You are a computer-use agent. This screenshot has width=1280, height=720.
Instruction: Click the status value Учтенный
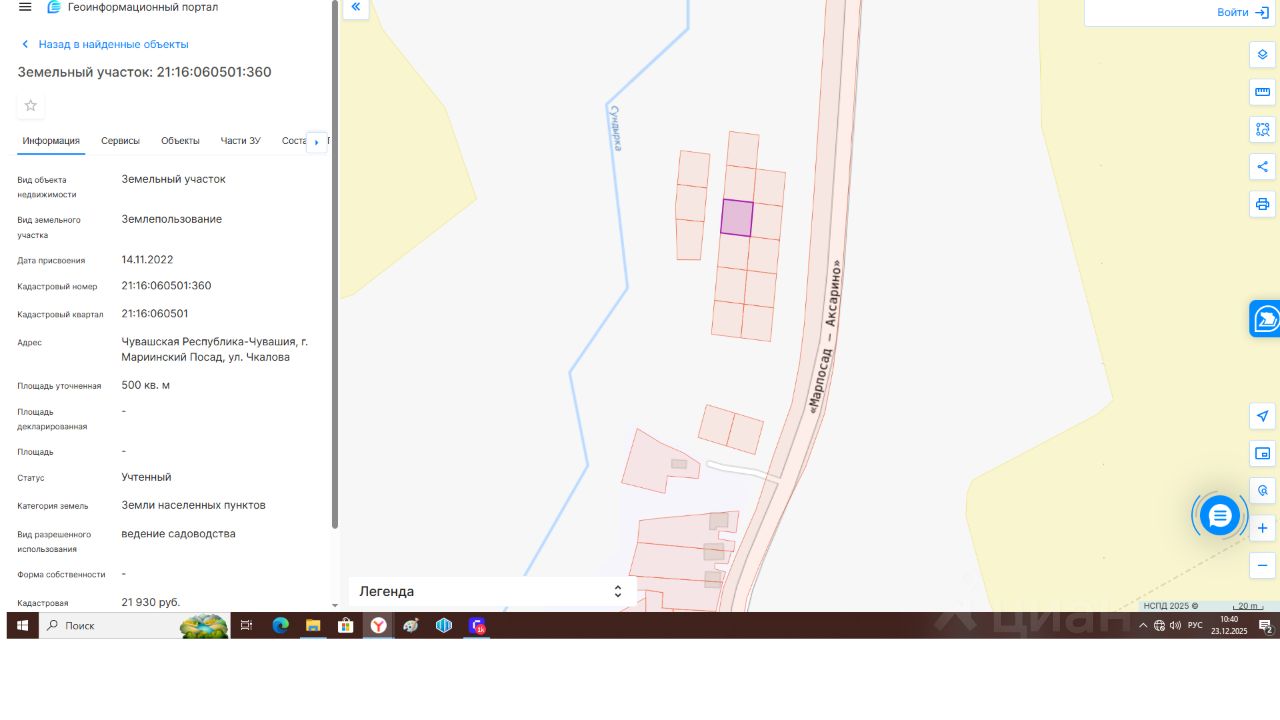point(147,478)
